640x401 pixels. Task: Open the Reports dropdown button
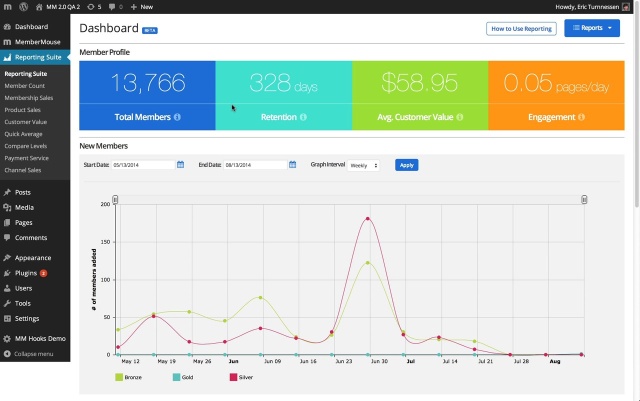pos(591,28)
